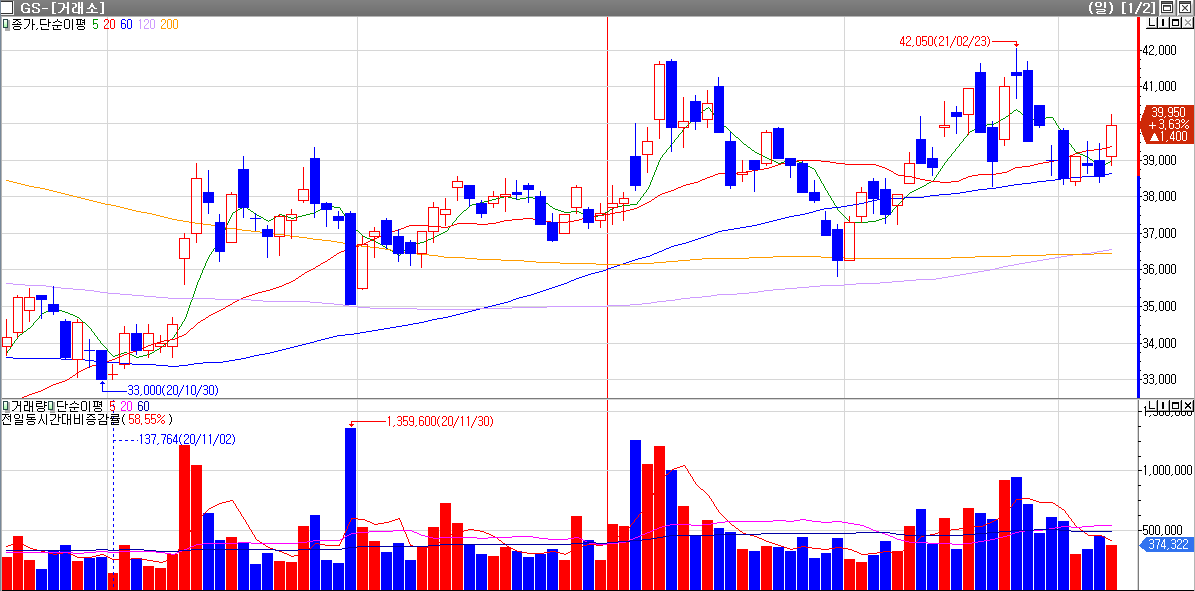The width and height of the screenshot is (1195, 591).
Task: Click the GS-[거래소] window title
Action: tap(62, 7)
